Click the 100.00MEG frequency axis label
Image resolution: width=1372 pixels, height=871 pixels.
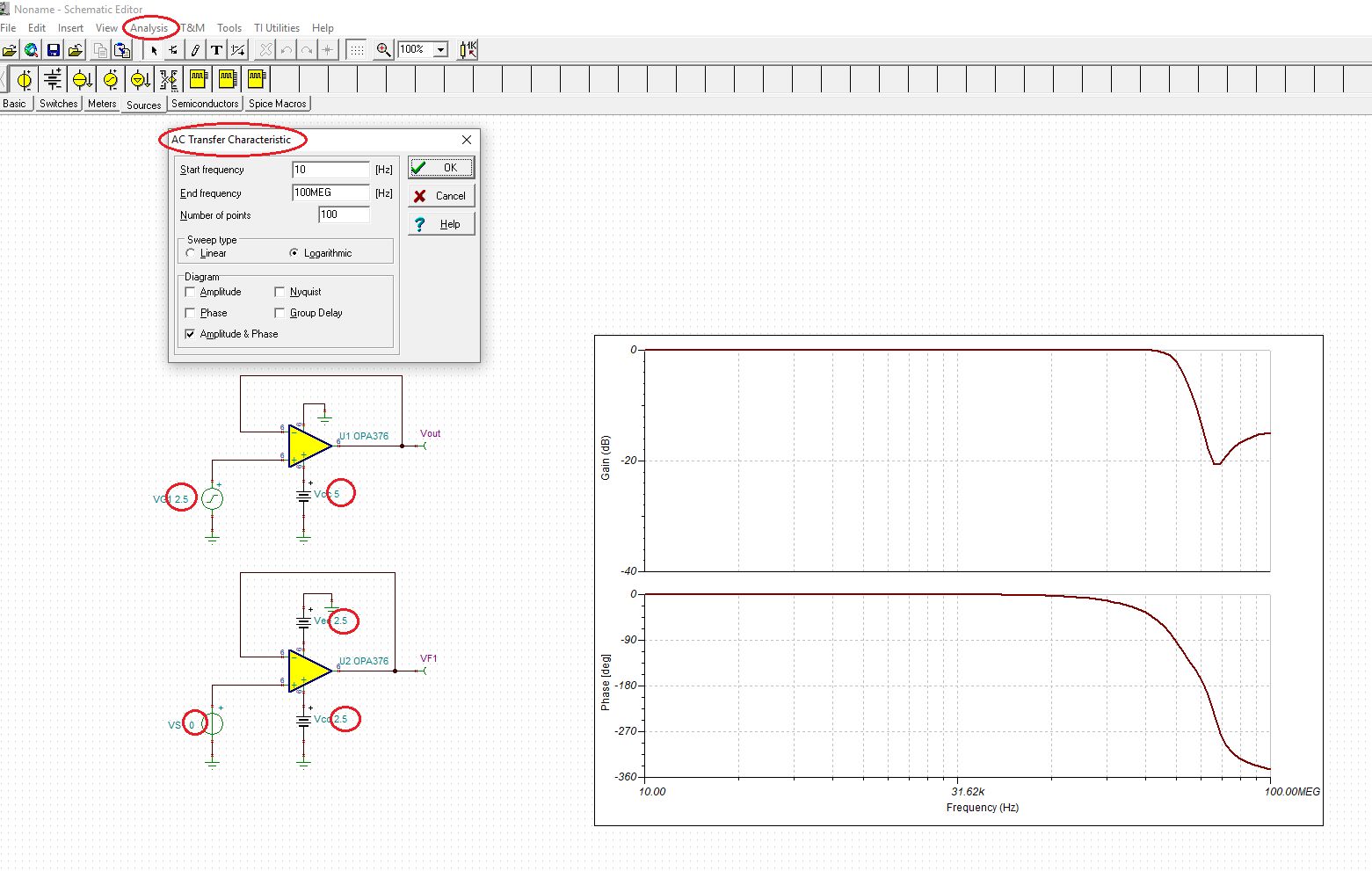pos(1292,792)
